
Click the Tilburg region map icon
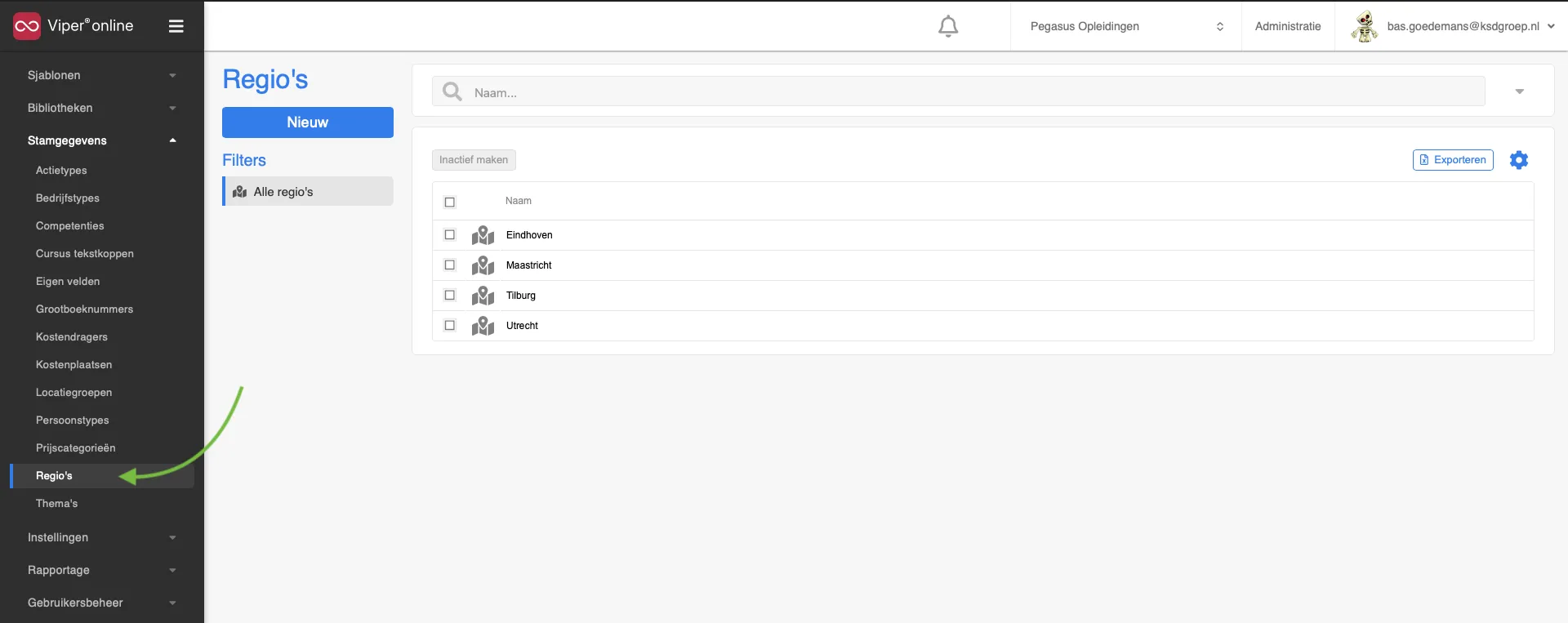483,296
